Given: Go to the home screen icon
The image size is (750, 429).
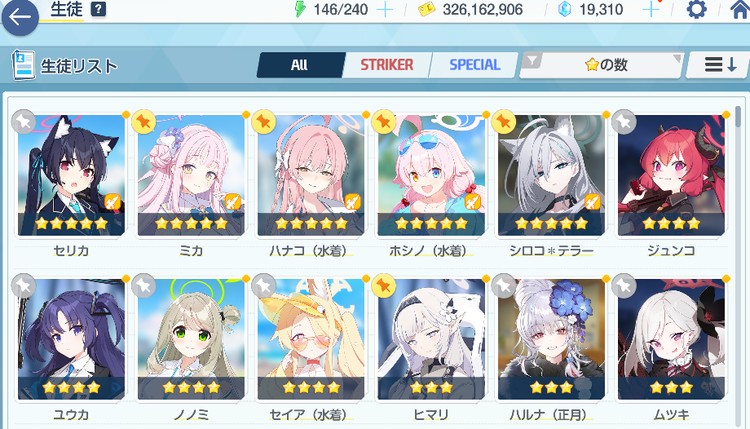Looking at the screenshot, I should (x=740, y=10).
